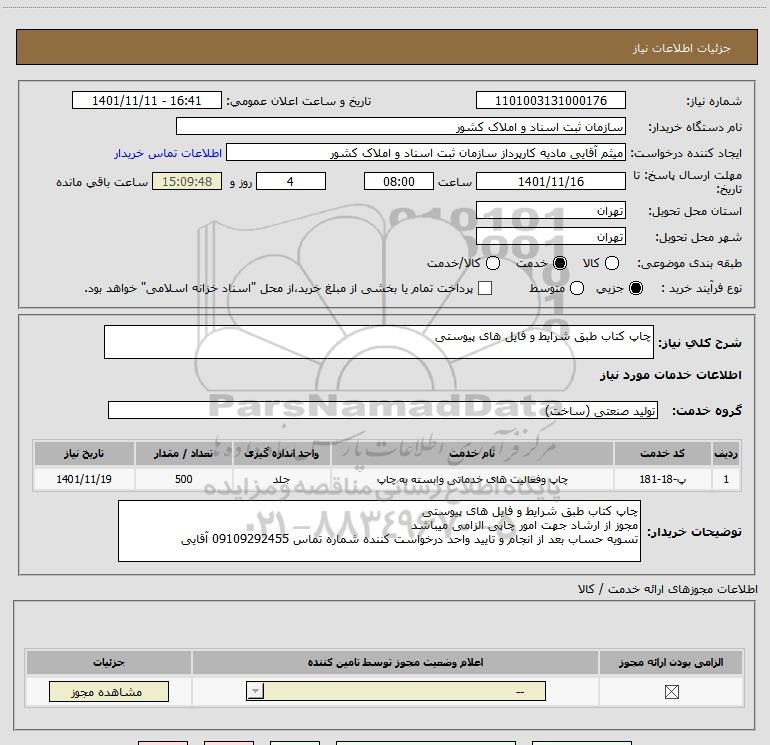Click اعلام وضعیت مجوز column header
The height and width of the screenshot is (745, 770).
(x=395, y=662)
